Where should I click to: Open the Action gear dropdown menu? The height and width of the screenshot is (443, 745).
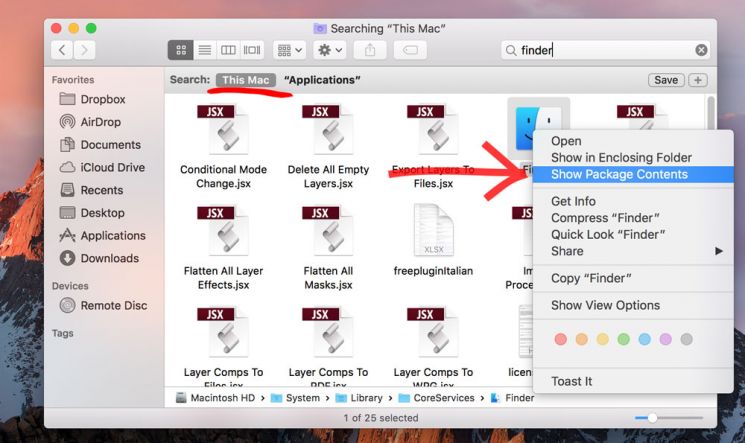tap(329, 49)
